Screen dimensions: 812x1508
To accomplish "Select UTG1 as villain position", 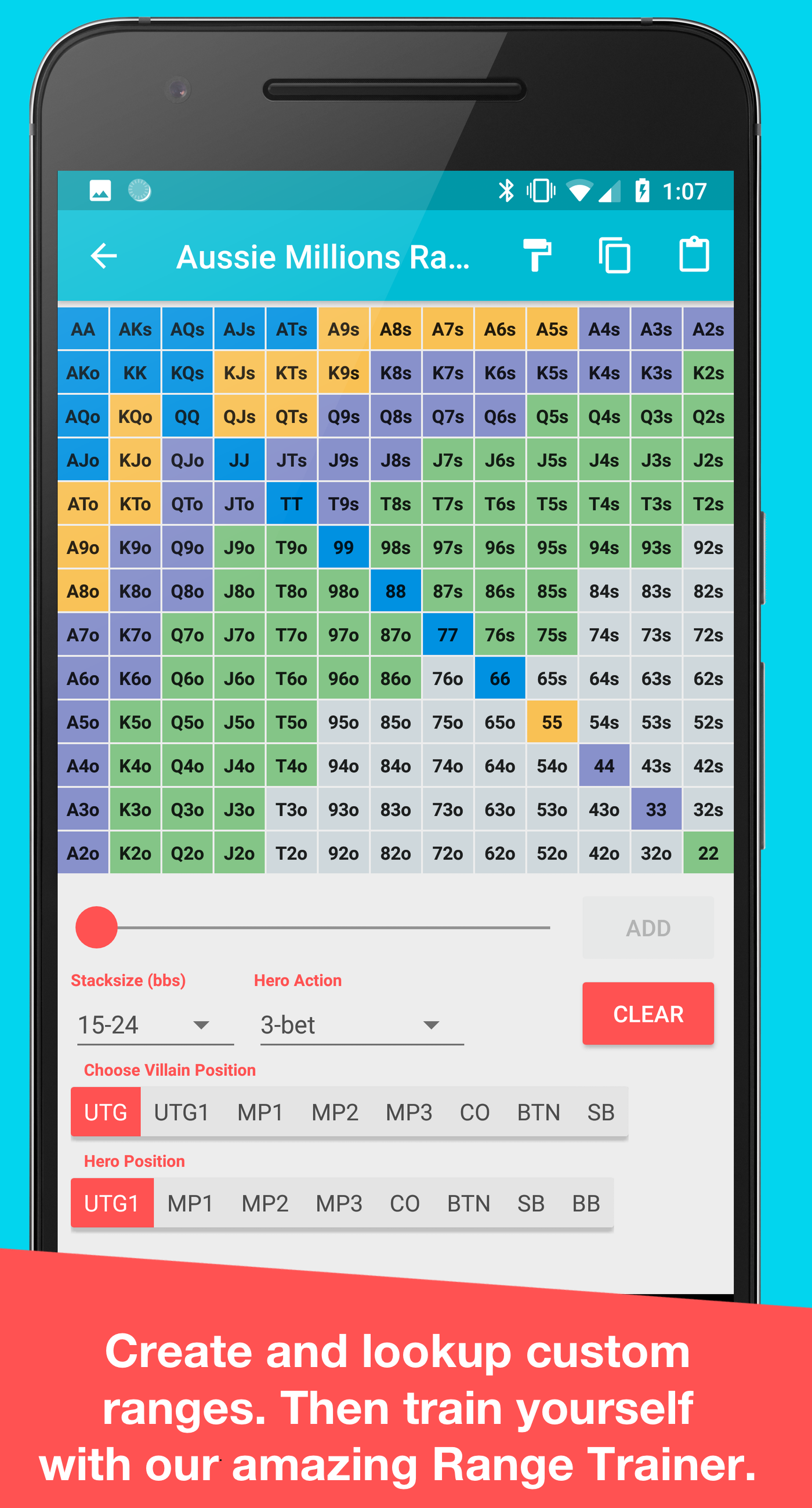I will tap(182, 1112).
